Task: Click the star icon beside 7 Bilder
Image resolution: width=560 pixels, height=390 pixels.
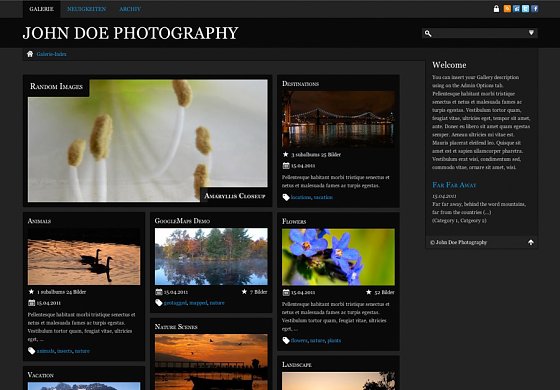Action: point(244,292)
